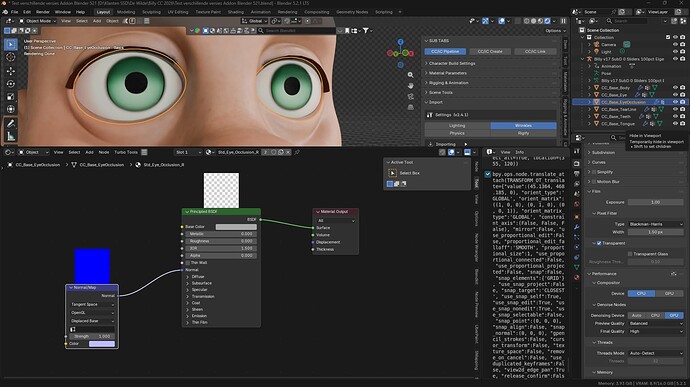Select the Rotate tool in viewport toolbar
This screenshot has width=690, height=387.
(11, 83)
